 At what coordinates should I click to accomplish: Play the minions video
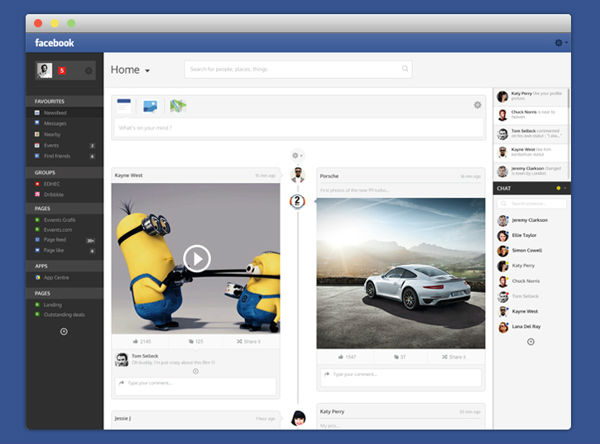point(197,259)
